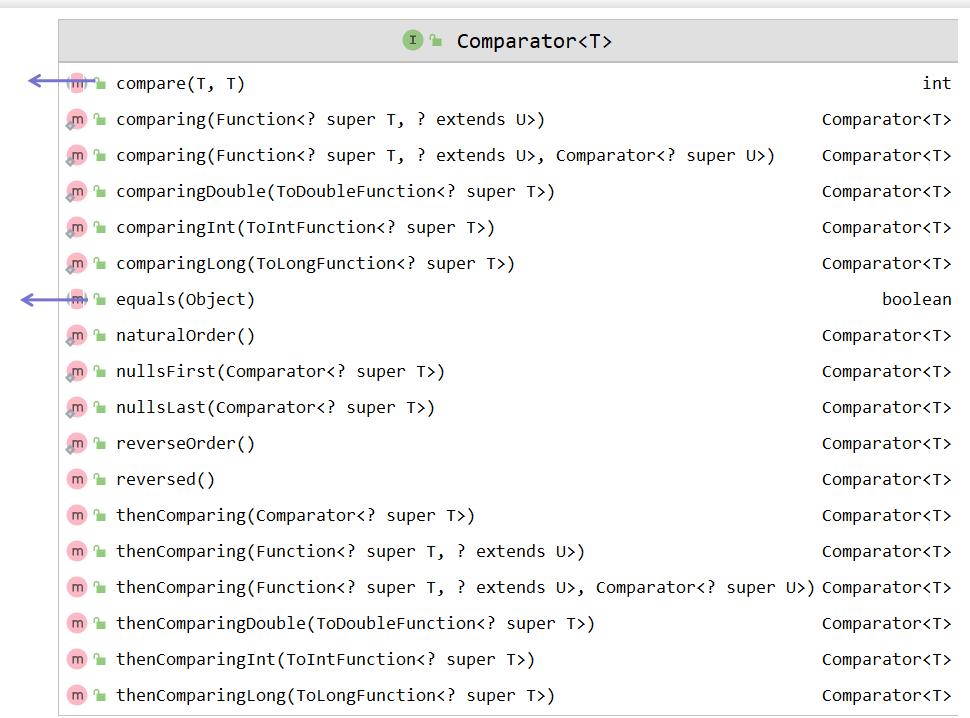The height and width of the screenshot is (718, 970).
Task: Select the reverseOrder() method
Action: (186, 443)
